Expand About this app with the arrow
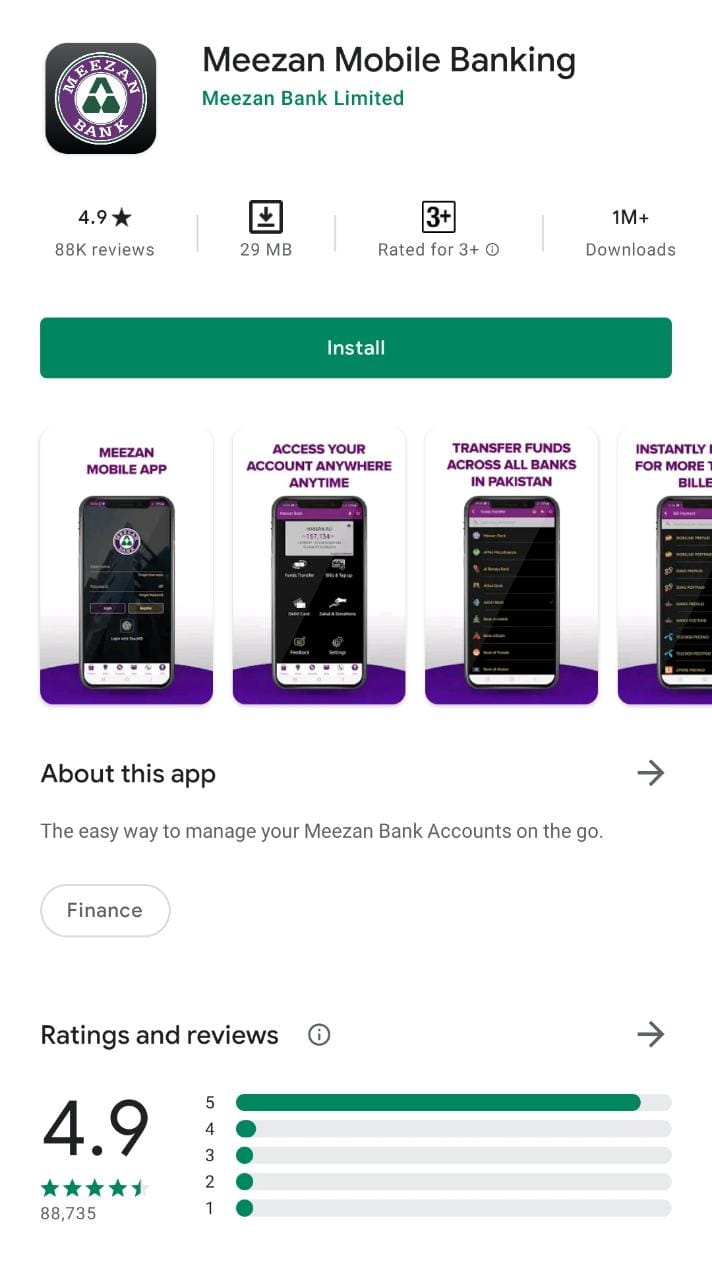 651,773
